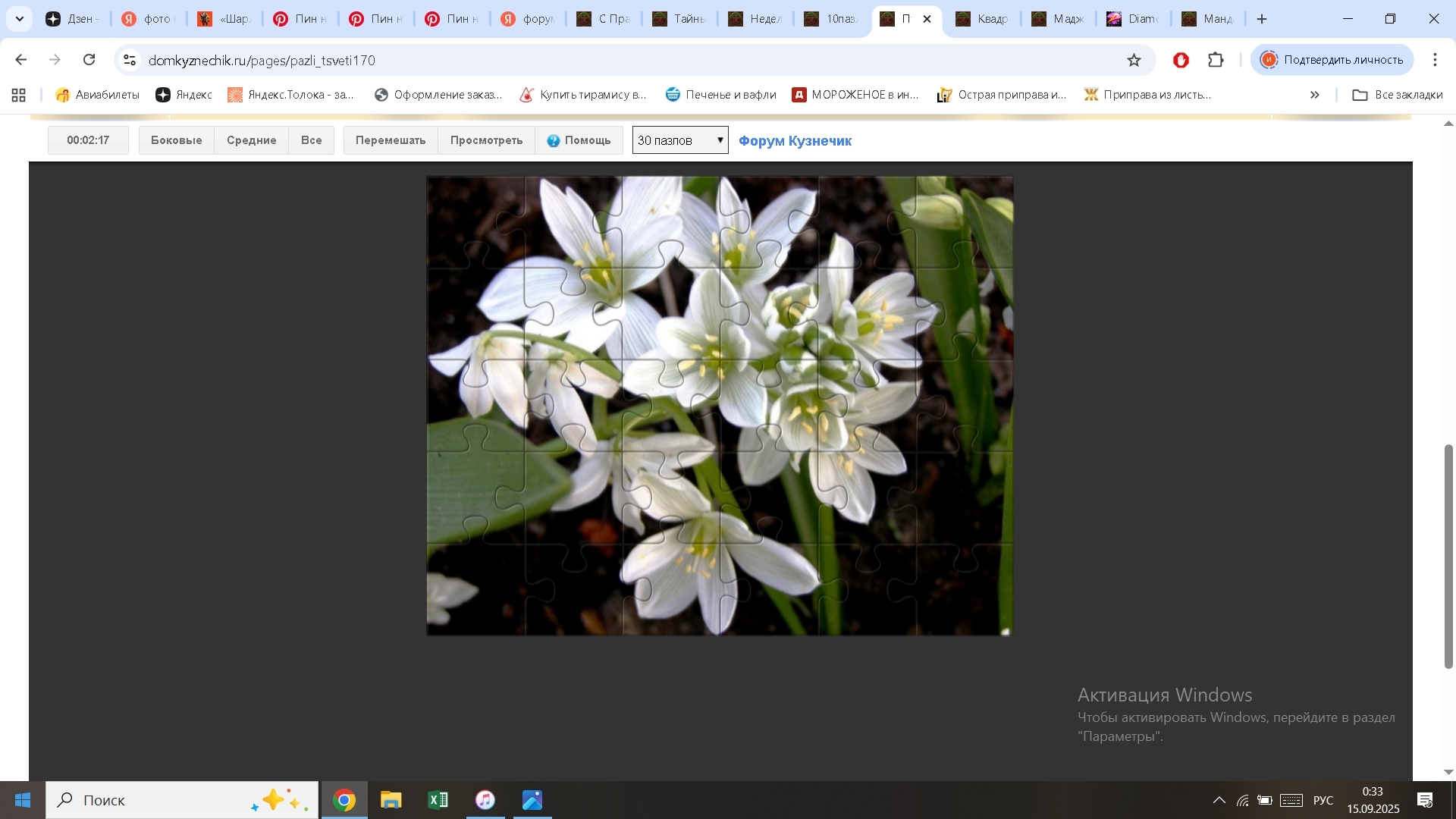Image resolution: width=1456 pixels, height=819 pixels.
Task: Open the Extensions puzzle icon
Action: coord(1216,60)
